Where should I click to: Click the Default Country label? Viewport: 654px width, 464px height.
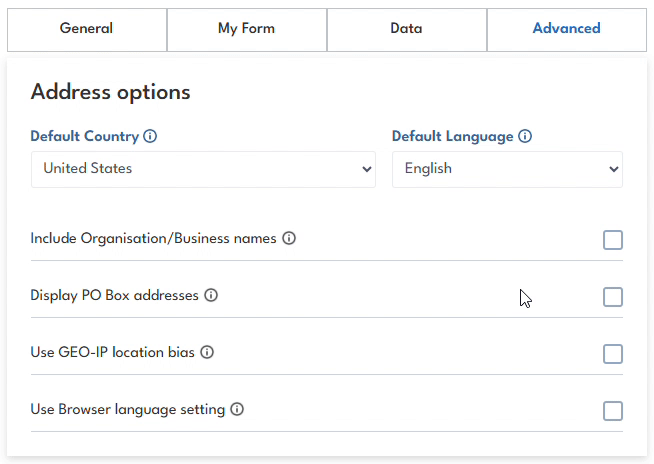click(85, 136)
